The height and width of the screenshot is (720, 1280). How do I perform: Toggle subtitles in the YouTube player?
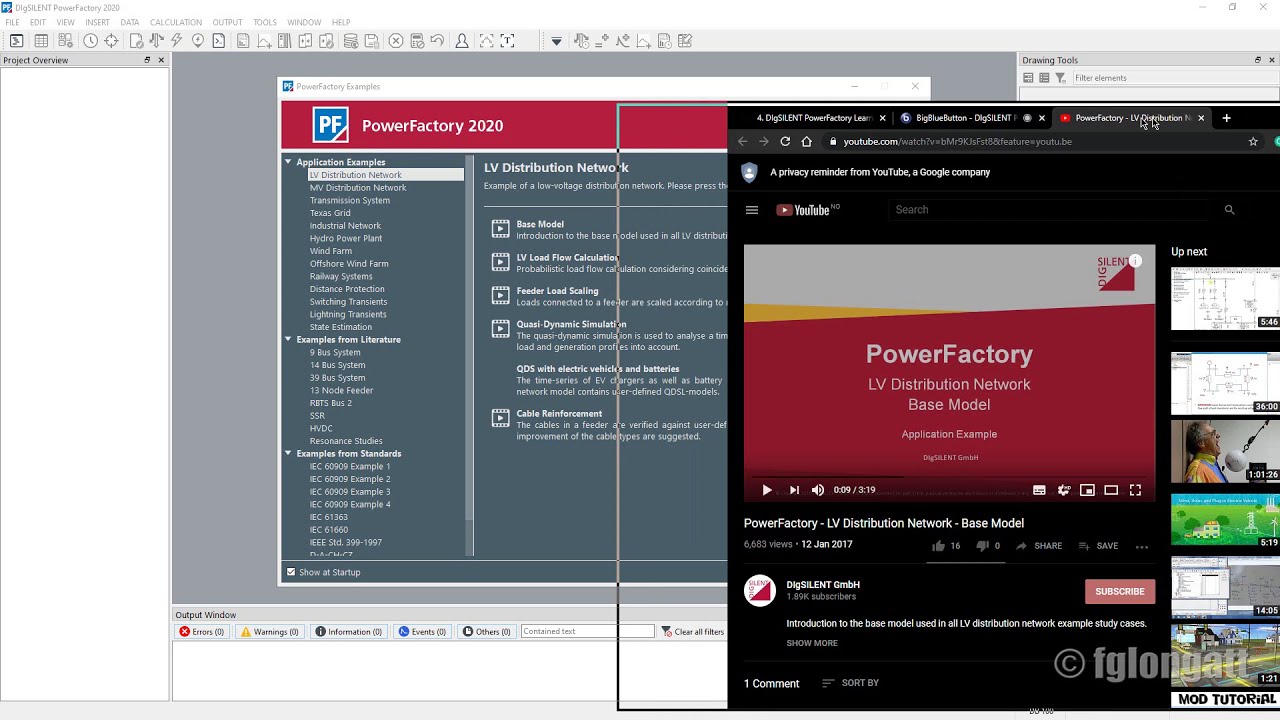click(1039, 490)
